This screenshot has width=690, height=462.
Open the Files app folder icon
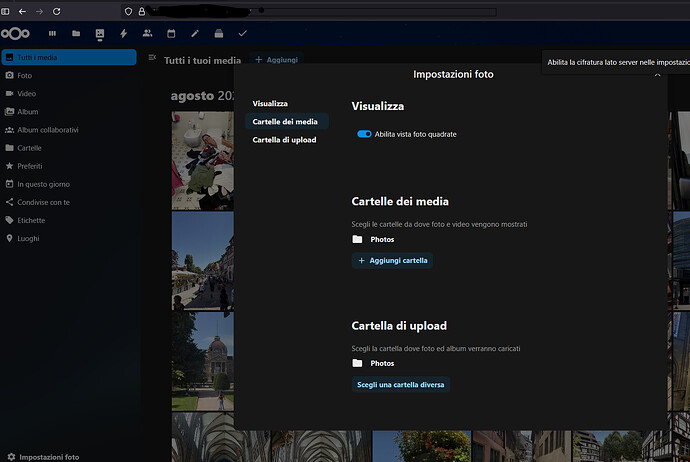tap(76, 34)
